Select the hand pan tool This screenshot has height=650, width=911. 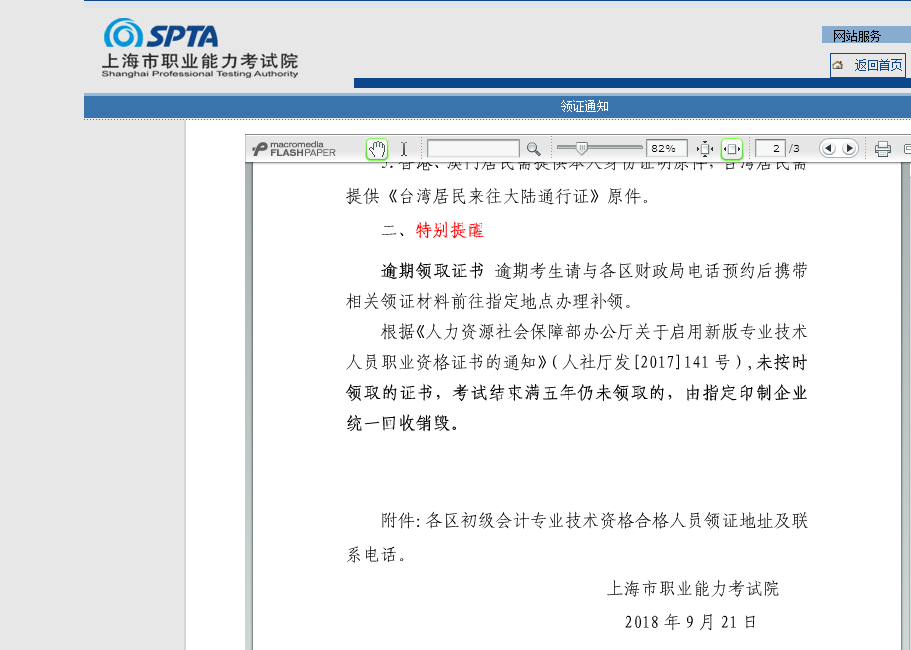tap(376, 149)
